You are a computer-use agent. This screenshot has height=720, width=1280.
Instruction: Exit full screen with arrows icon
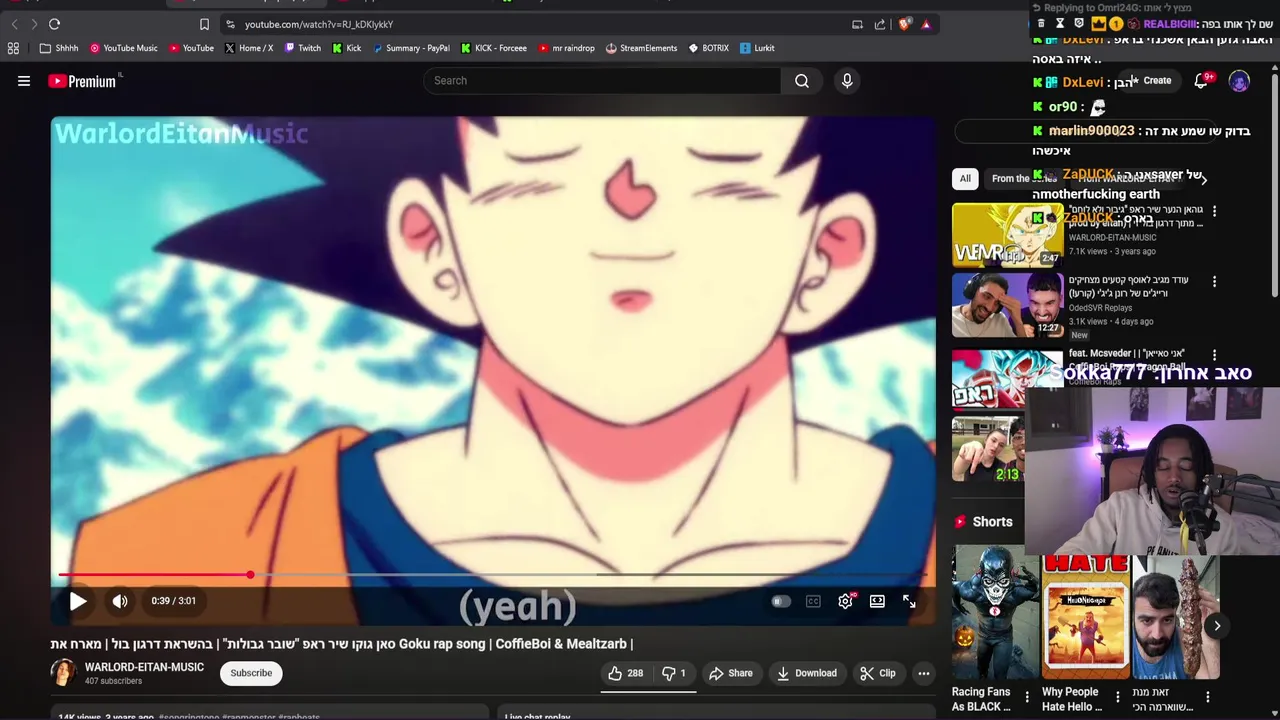(x=909, y=601)
